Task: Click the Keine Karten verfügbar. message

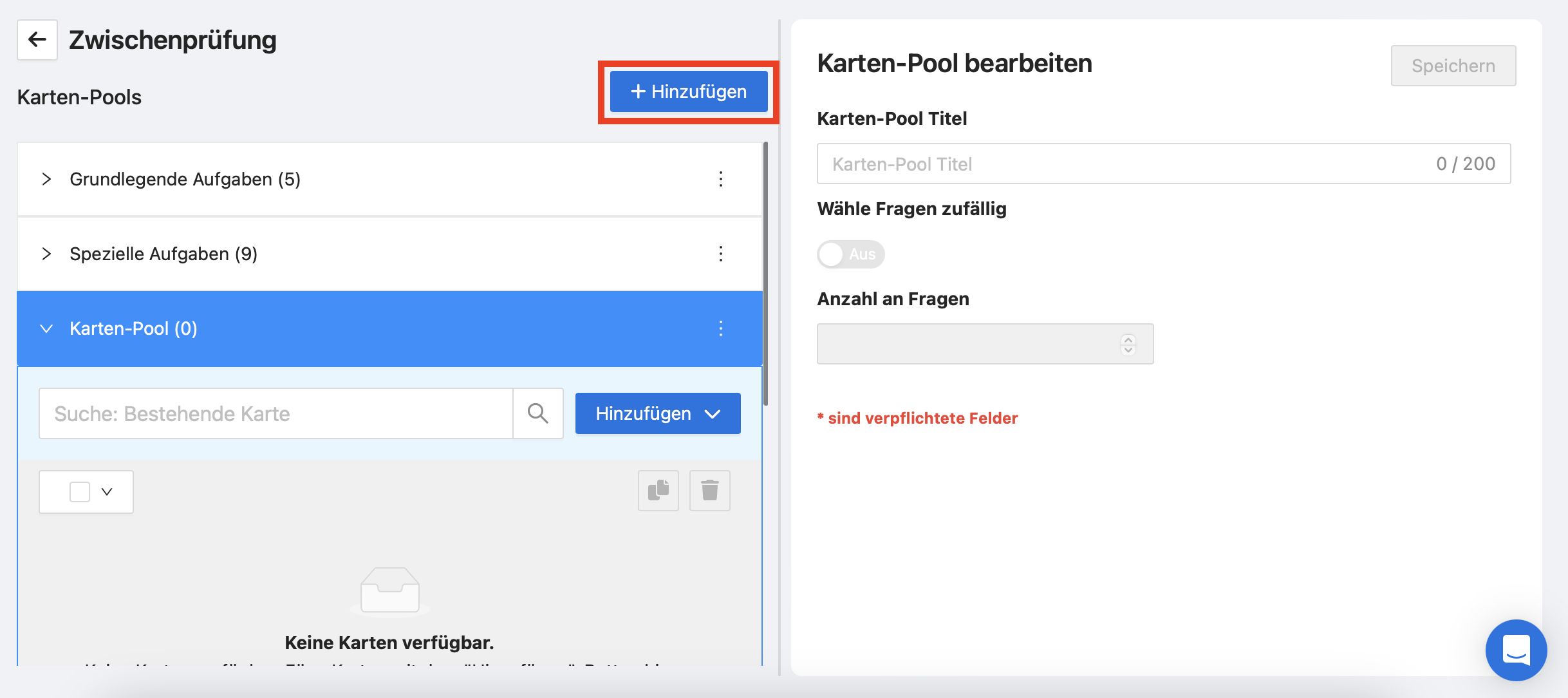Action: pos(389,643)
